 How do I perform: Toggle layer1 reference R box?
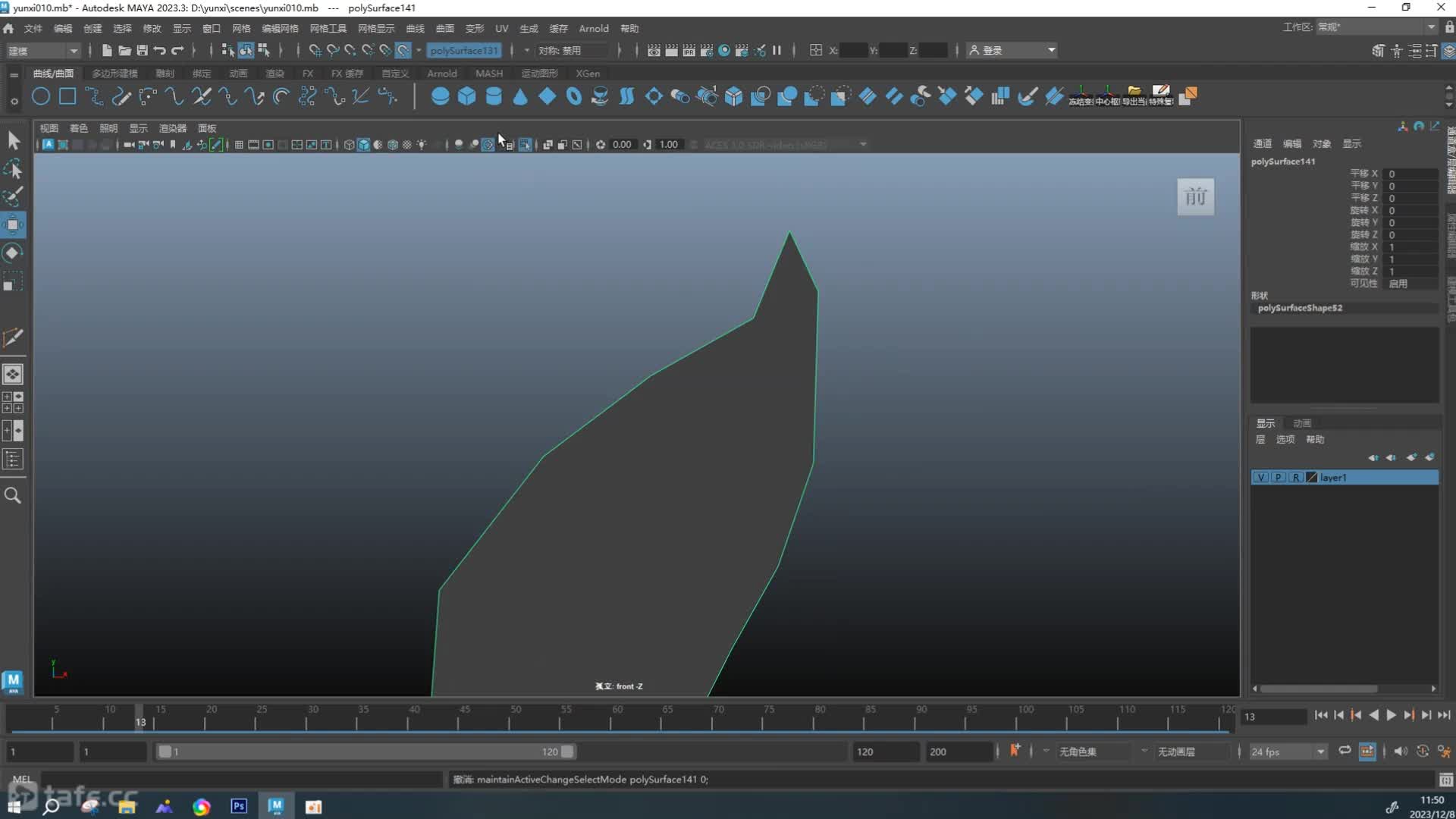(1296, 478)
